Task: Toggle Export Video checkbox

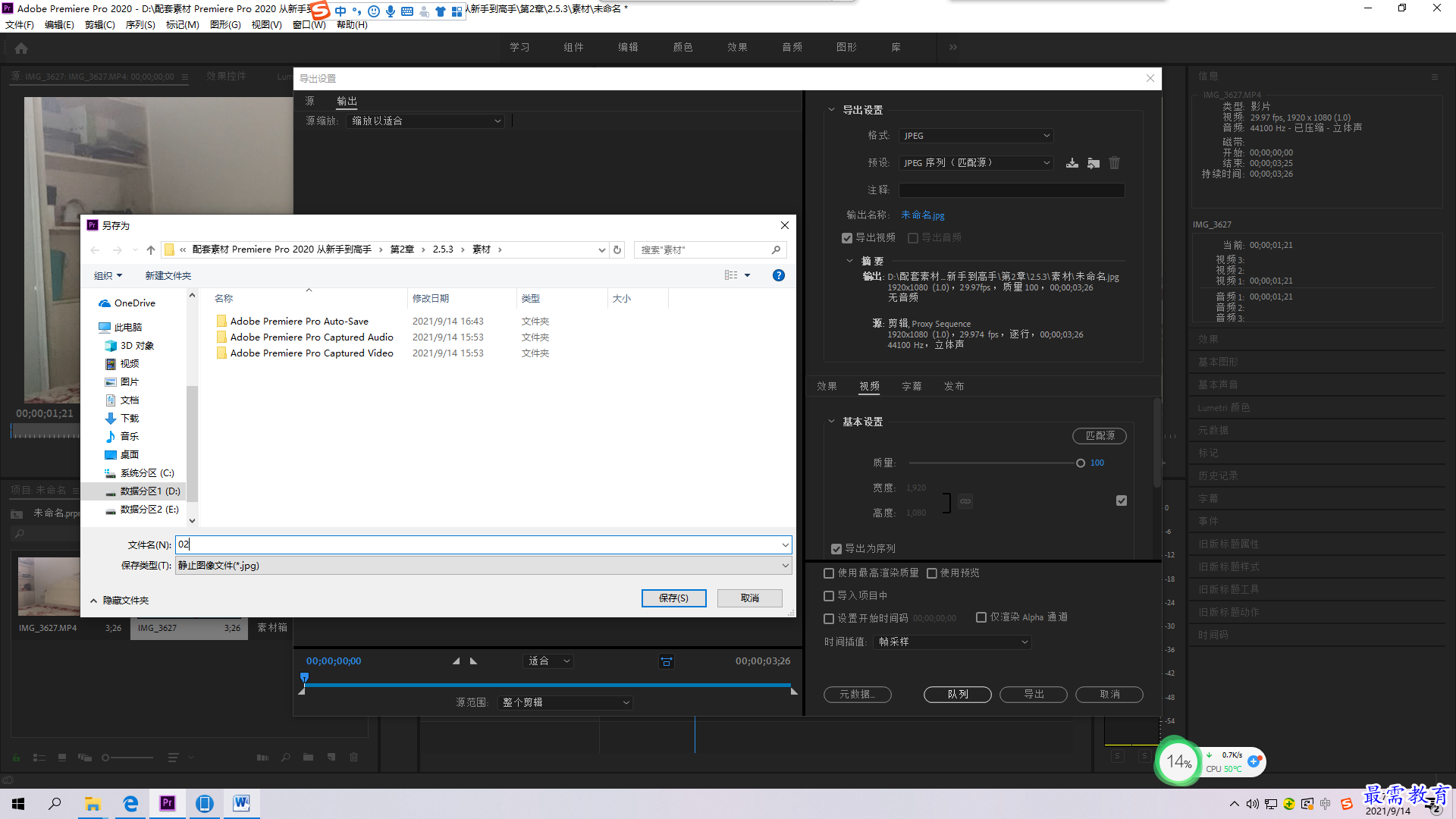Action: [847, 238]
